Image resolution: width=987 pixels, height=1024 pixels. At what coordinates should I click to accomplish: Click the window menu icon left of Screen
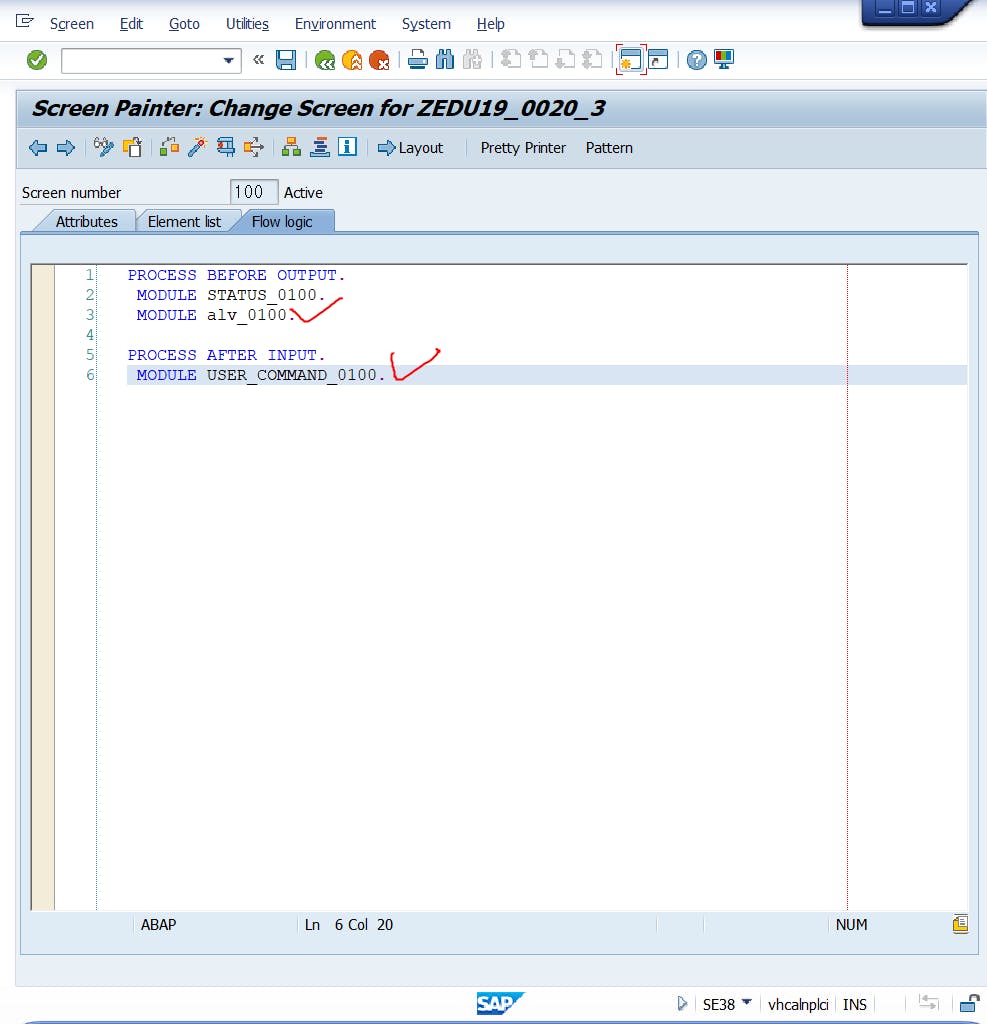click(24, 22)
